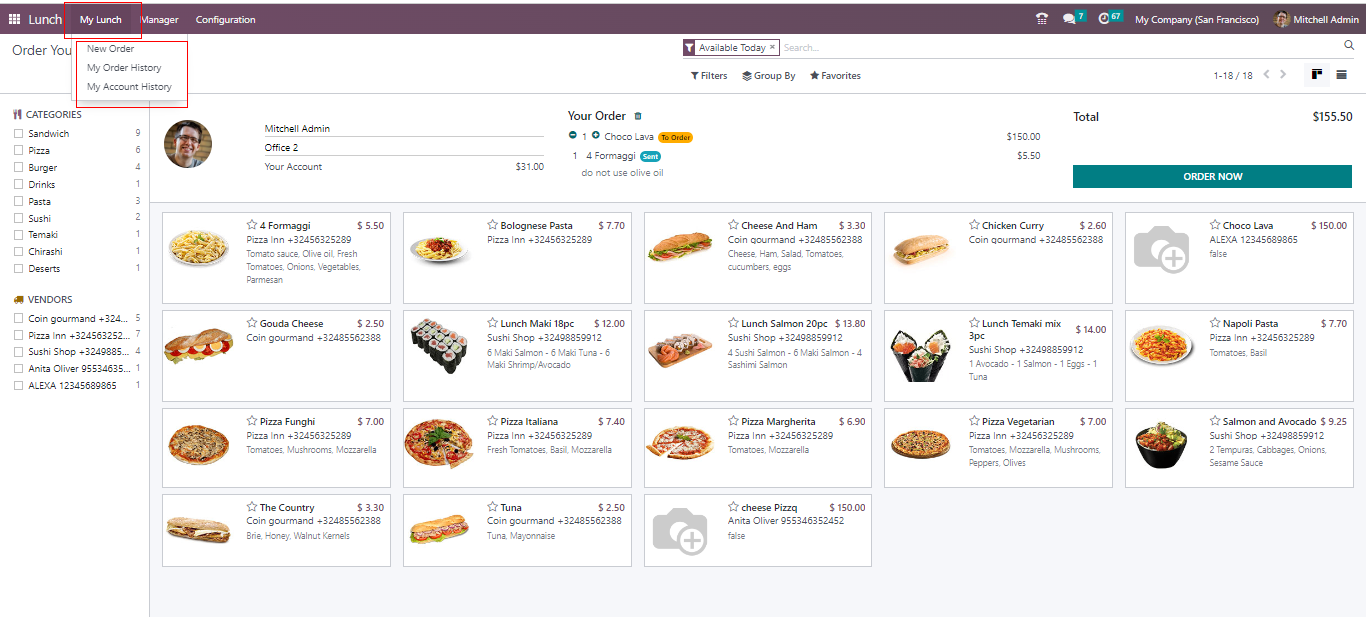
Task: Clear order using the trash icon
Action: tap(638, 117)
